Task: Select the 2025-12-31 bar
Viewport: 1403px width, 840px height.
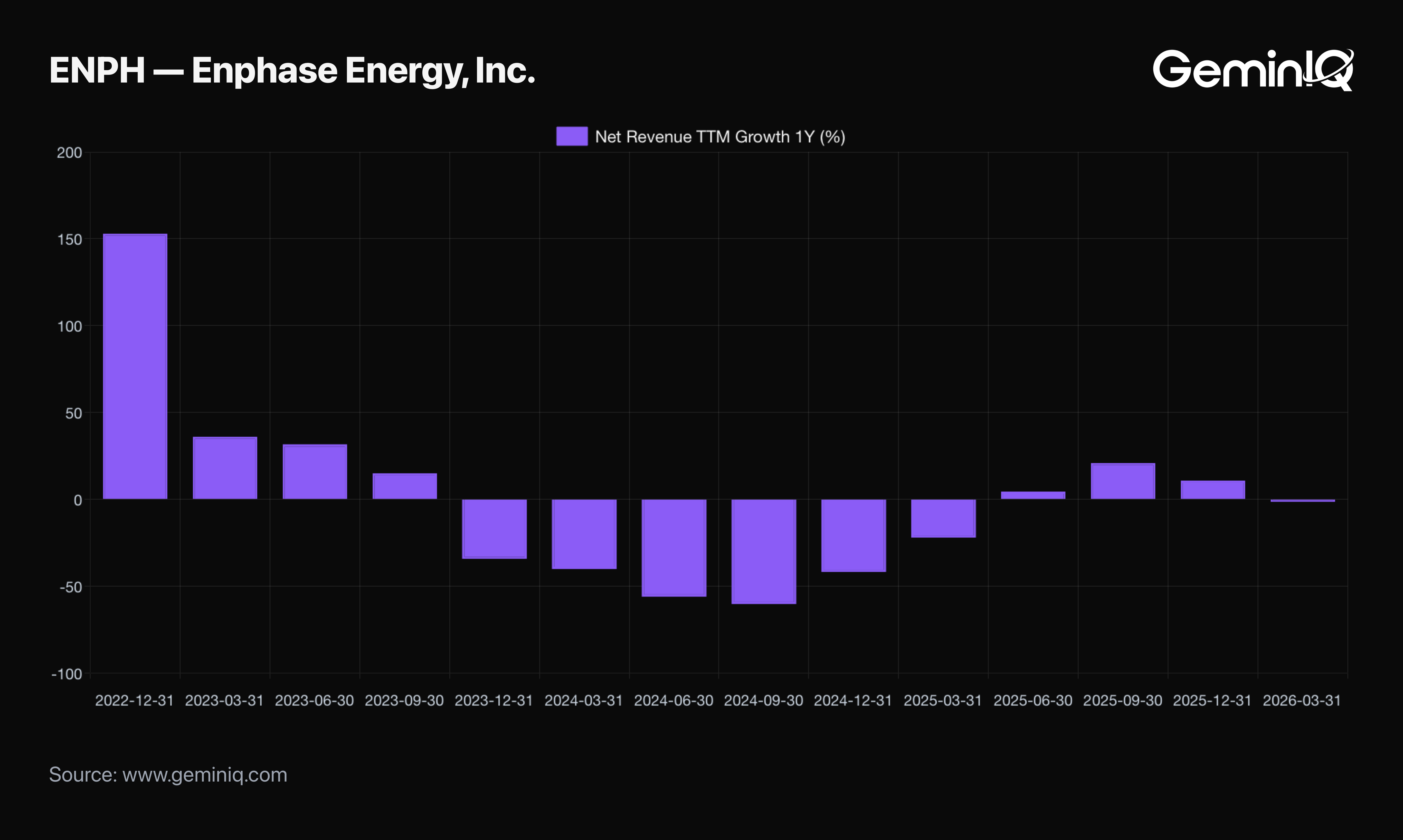Action: (1213, 490)
